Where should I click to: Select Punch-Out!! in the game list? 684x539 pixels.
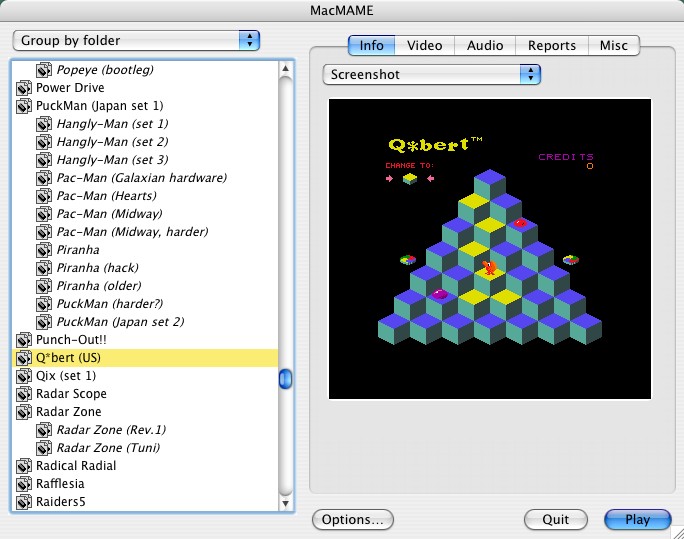(145, 340)
